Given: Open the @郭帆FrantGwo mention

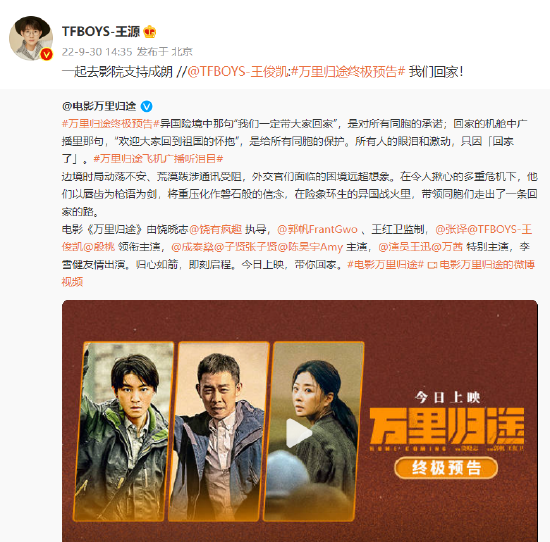Looking at the screenshot, I should coord(317,229).
